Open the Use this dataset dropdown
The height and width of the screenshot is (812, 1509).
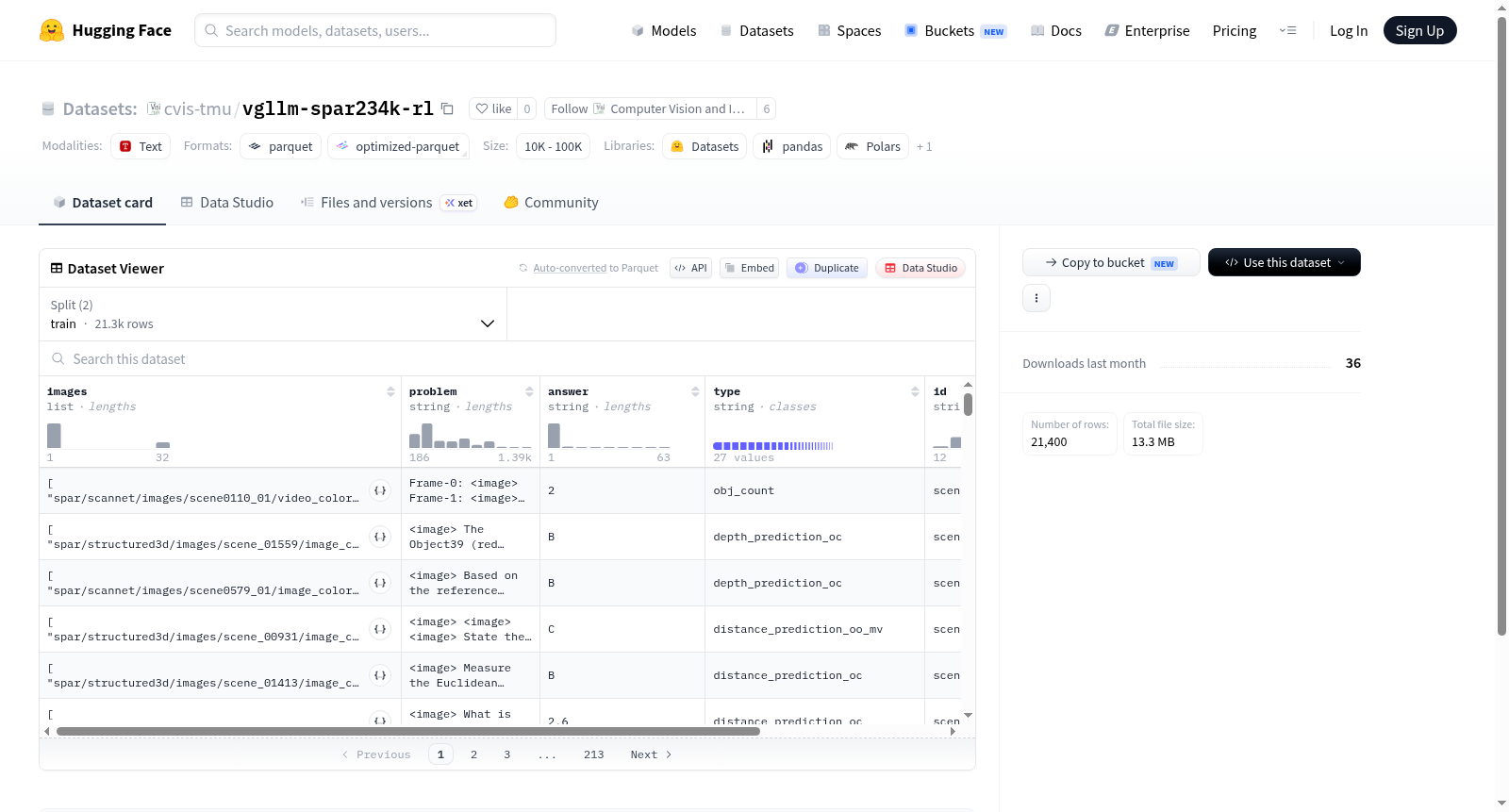[1284, 262]
